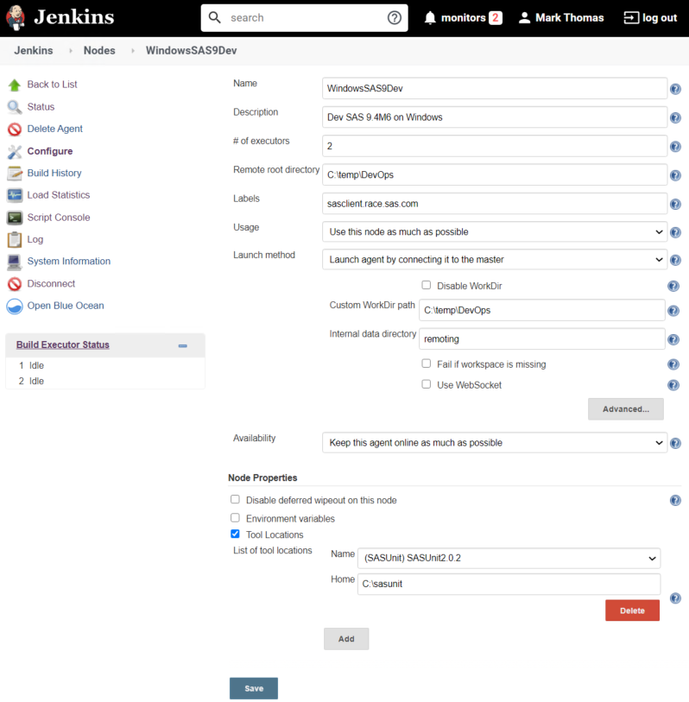Click the System Information computer icon
This screenshot has height=702, width=689.
[14, 262]
